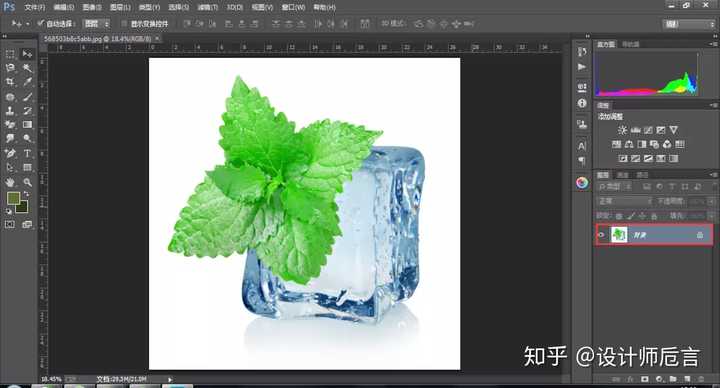This screenshot has width=720, height=388.
Task: Select the 背景 layer thumbnail
Action: click(x=619, y=235)
